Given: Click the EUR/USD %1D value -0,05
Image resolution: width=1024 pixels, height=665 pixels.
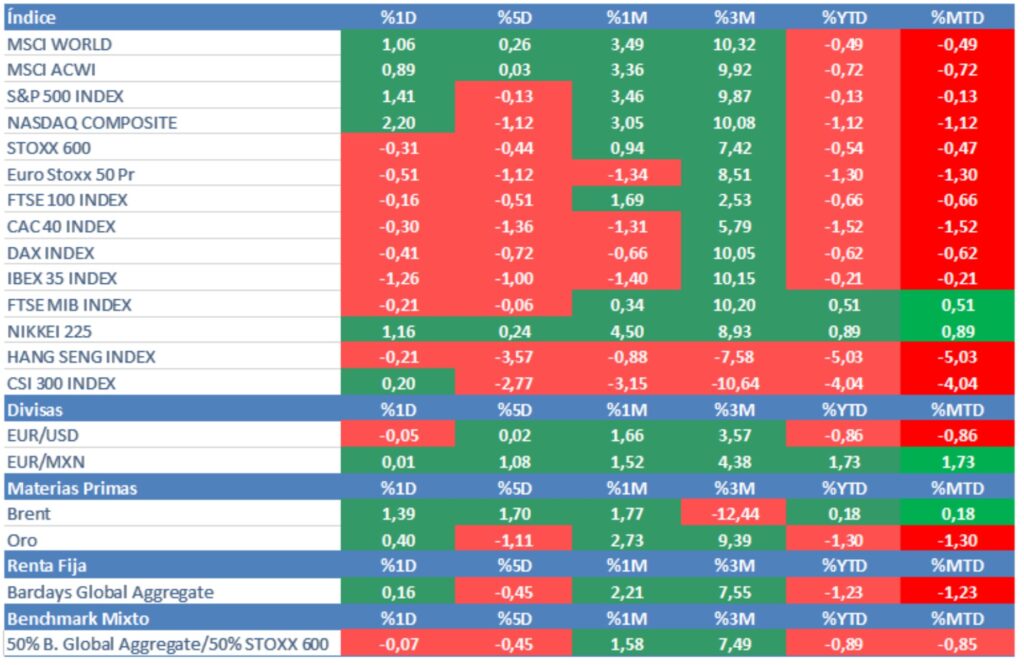Looking at the screenshot, I should [x=398, y=435].
